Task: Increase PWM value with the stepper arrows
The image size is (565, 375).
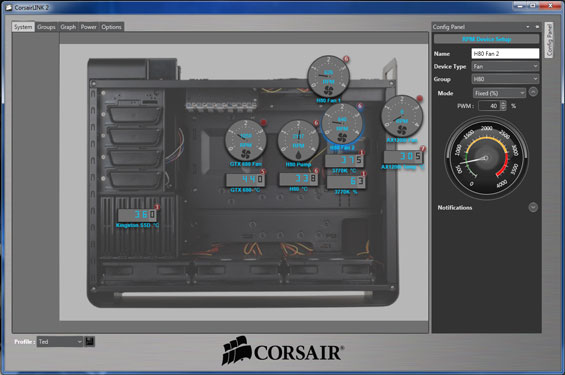Action: tap(504, 103)
